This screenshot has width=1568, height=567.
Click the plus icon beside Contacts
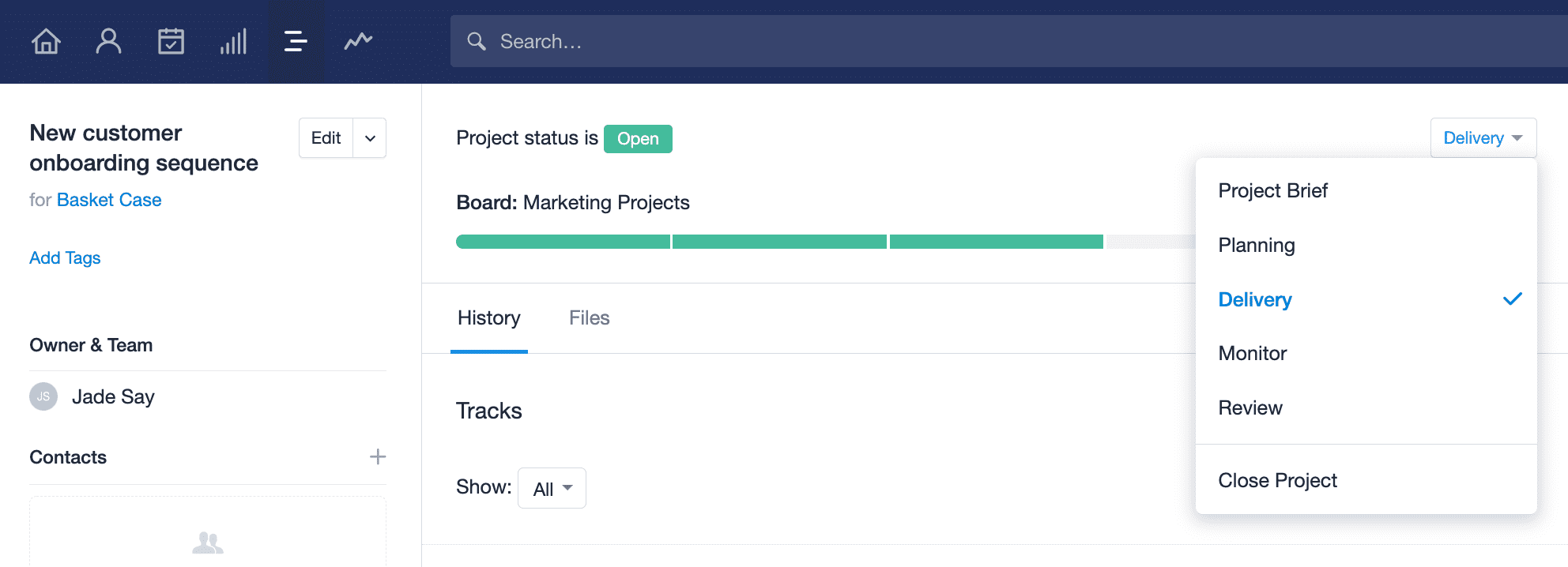click(378, 456)
